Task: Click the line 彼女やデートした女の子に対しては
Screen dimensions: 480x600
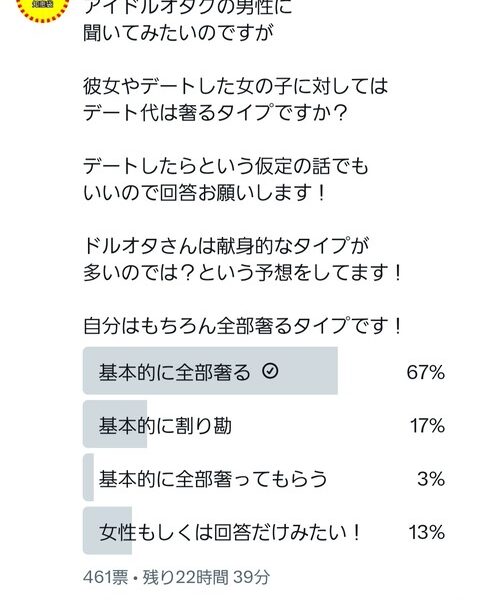Action: [235, 86]
